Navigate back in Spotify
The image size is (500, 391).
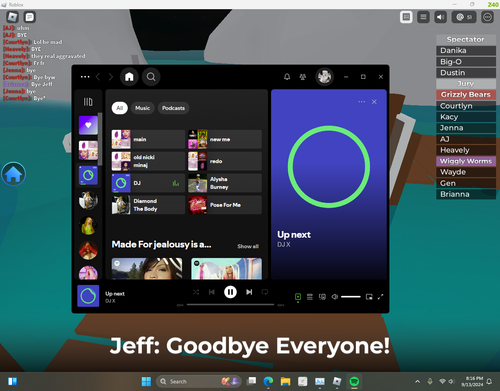[98, 77]
